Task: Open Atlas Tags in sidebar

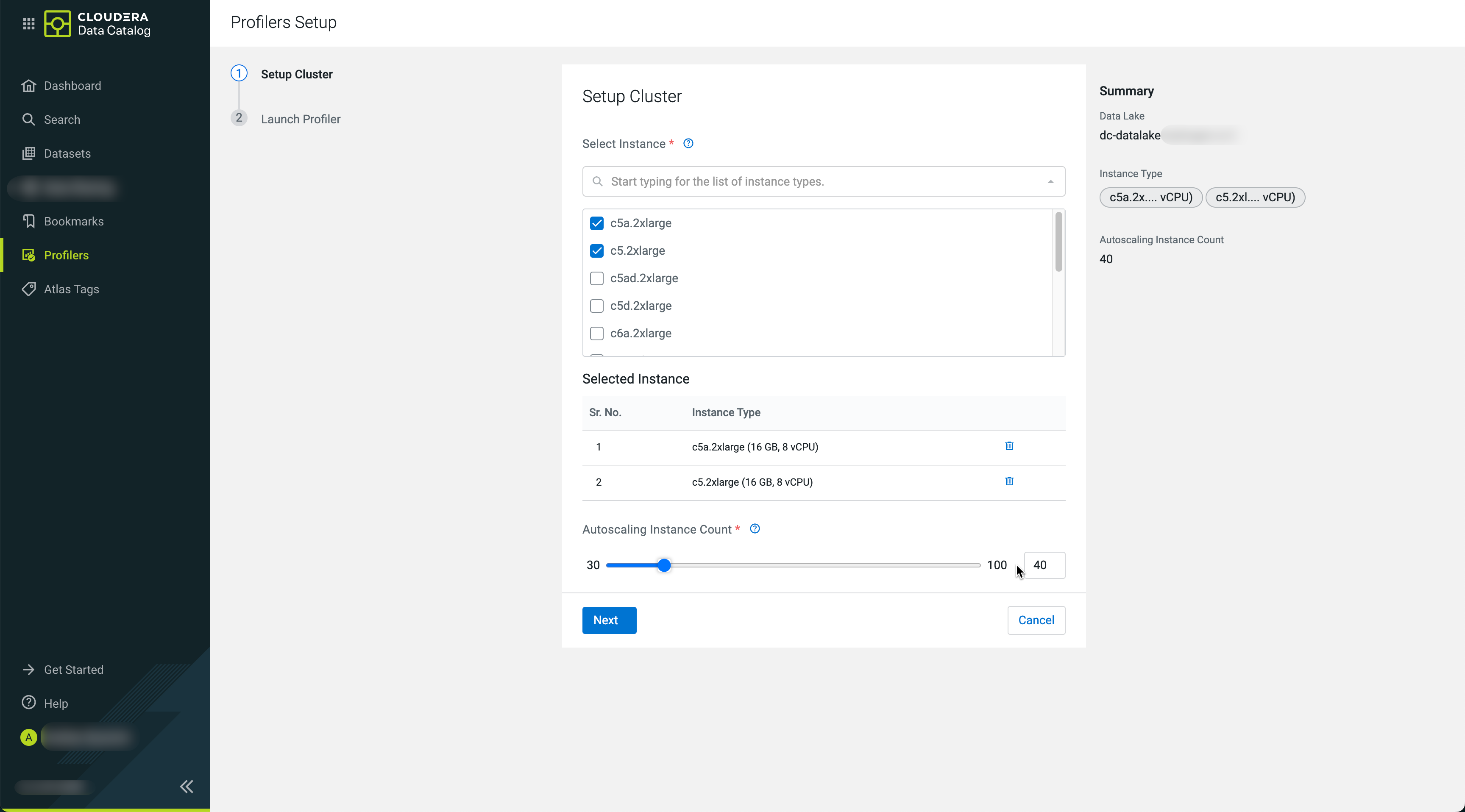Action: [71, 289]
